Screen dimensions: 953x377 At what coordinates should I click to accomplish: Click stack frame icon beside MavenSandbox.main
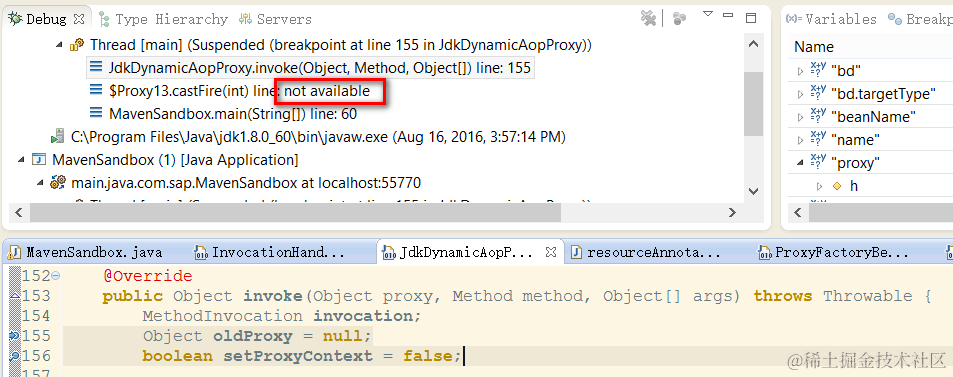tap(95, 113)
